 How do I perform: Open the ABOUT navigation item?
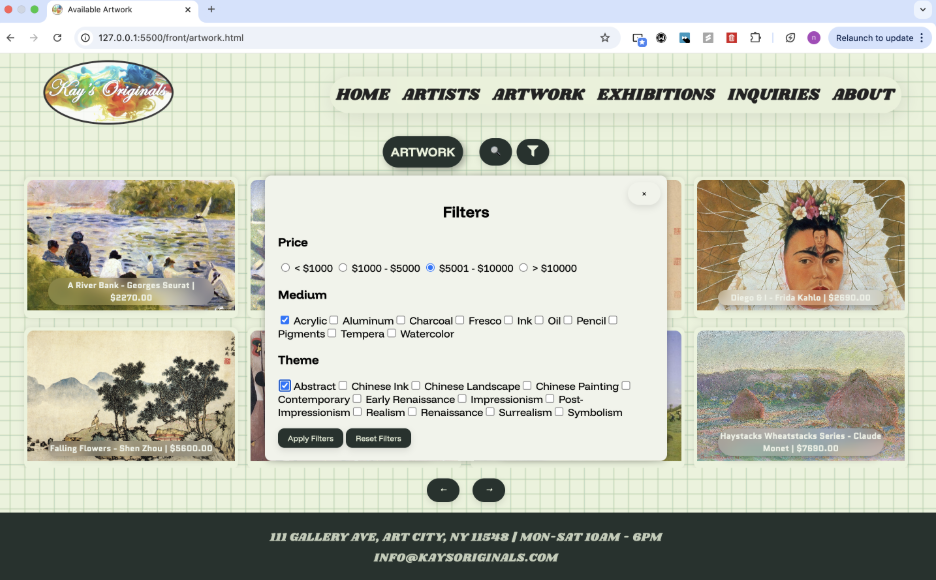[863, 94]
